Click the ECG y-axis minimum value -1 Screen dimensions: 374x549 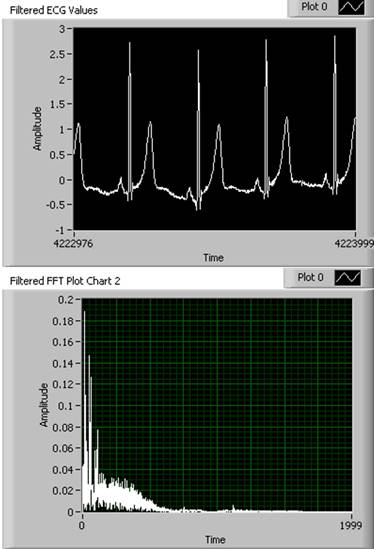click(x=60, y=230)
